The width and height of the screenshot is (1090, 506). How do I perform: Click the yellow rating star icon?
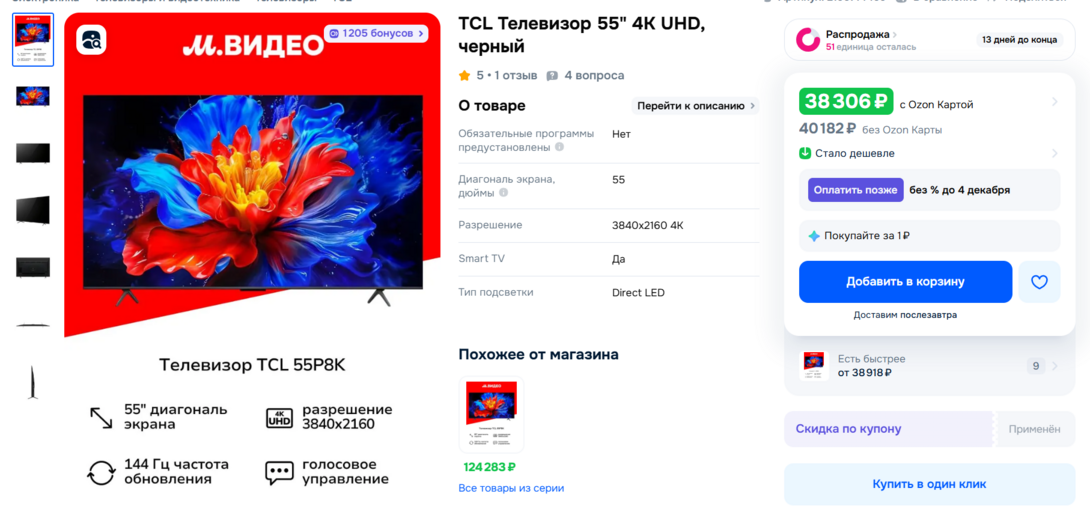[464, 75]
